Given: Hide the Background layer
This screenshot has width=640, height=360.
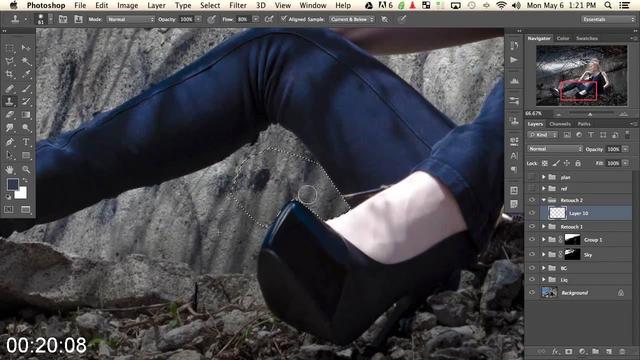Looking at the screenshot, I should (x=531, y=293).
